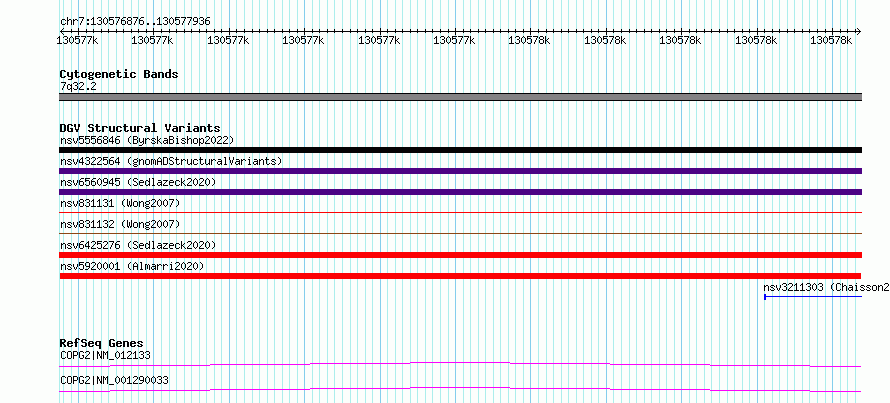
Task: Click the purple nsv4322564 variant bar
Action: click(x=460, y=171)
